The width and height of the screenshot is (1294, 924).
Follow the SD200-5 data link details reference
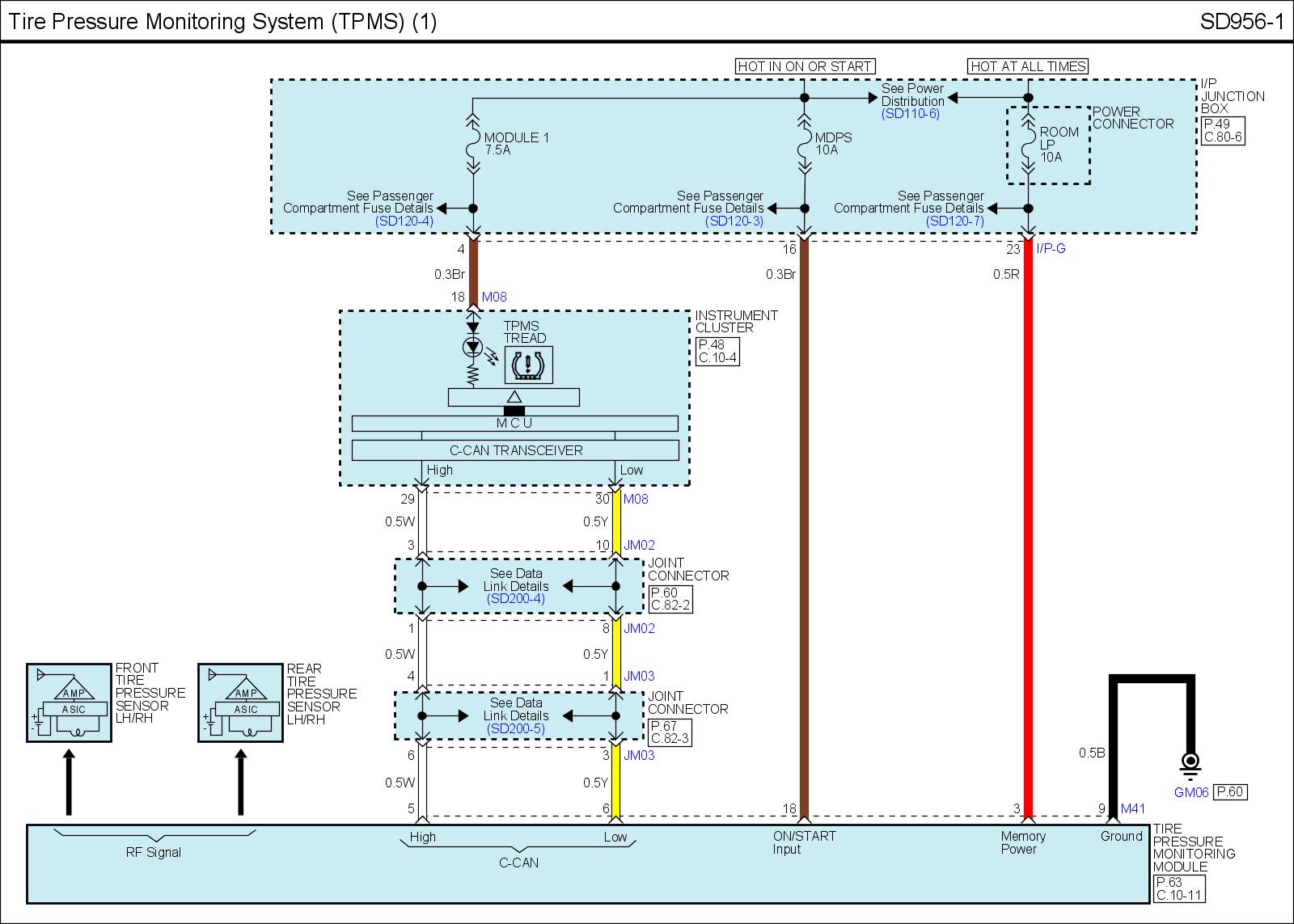coord(516,728)
